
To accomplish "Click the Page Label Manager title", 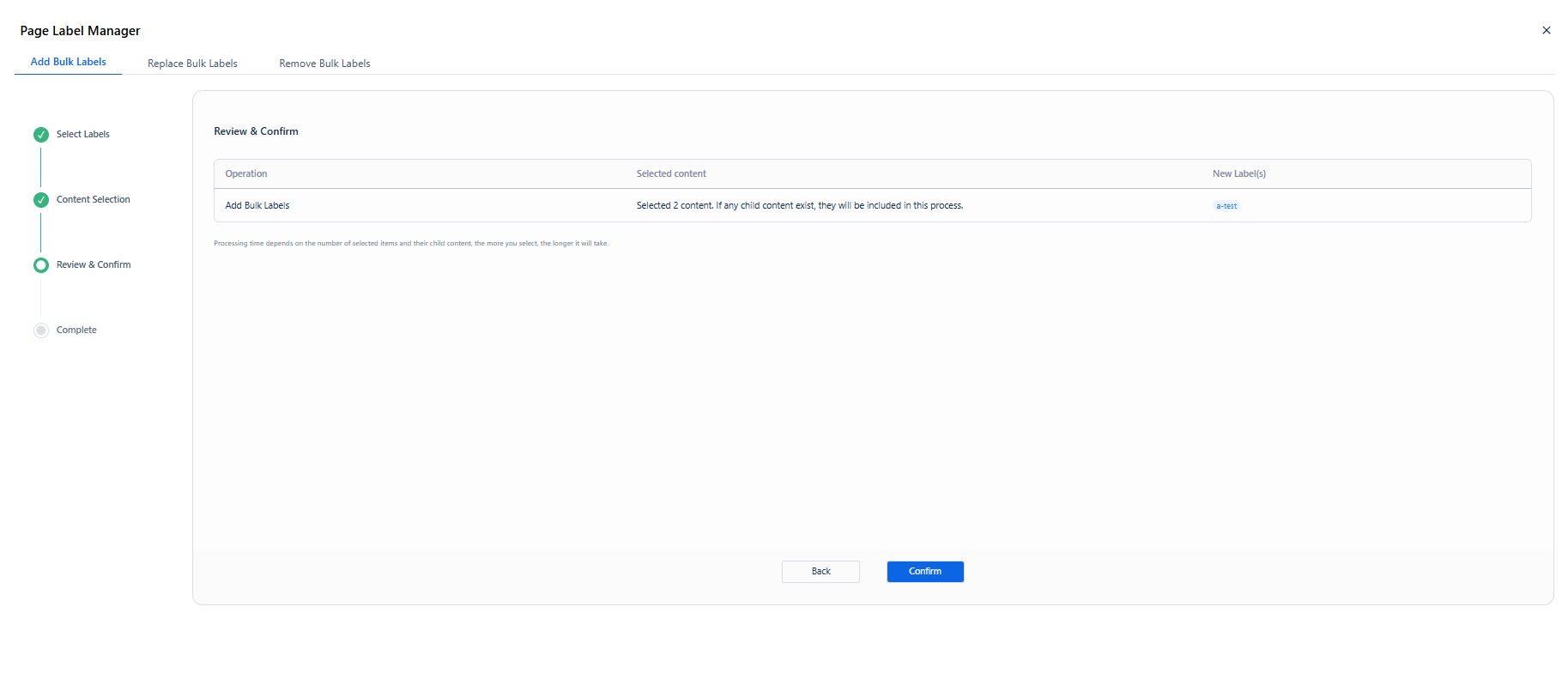I will pos(80,31).
